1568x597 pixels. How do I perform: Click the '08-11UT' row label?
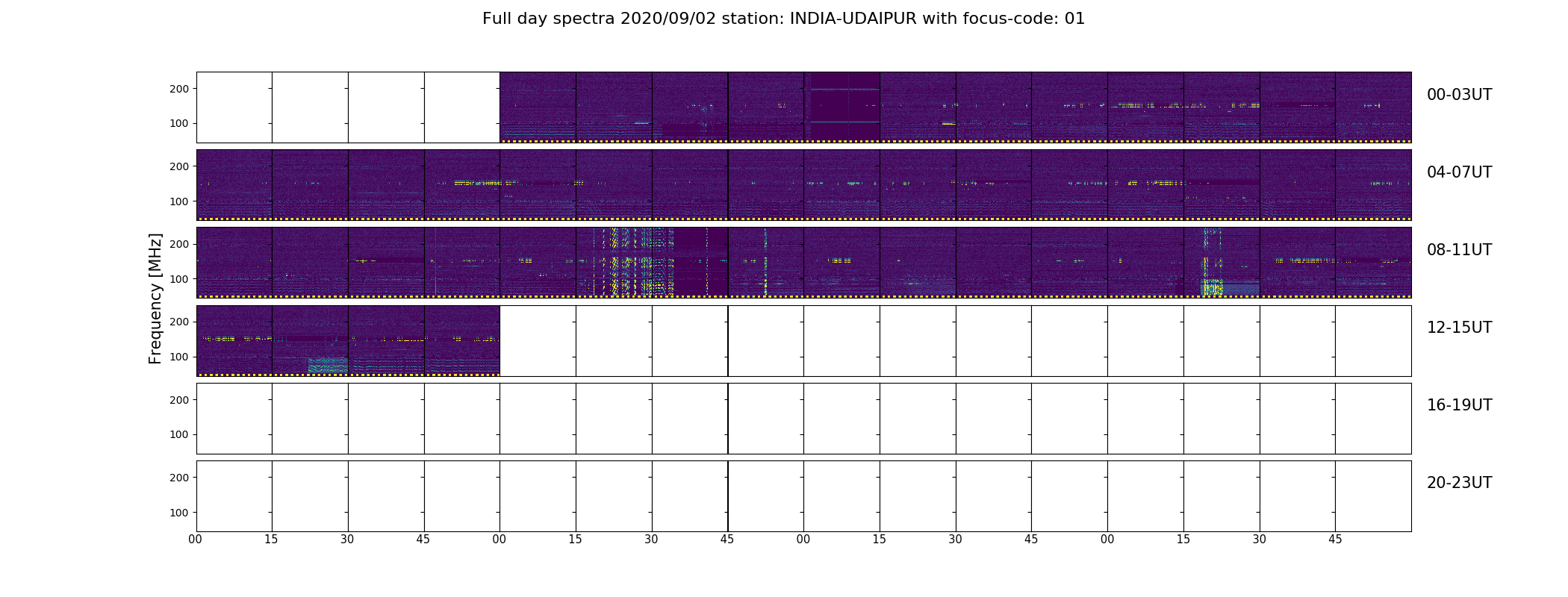tap(1459, 250)
